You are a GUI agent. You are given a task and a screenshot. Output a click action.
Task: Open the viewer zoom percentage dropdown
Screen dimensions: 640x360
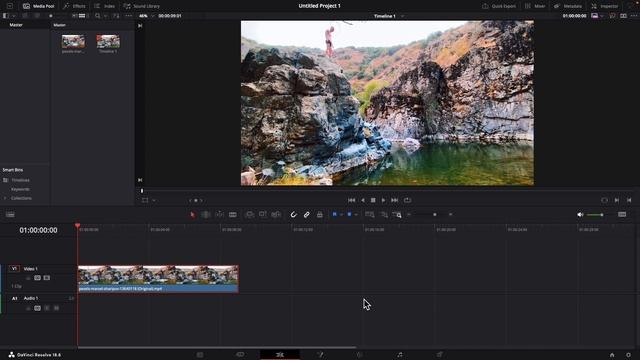point(153,16)
